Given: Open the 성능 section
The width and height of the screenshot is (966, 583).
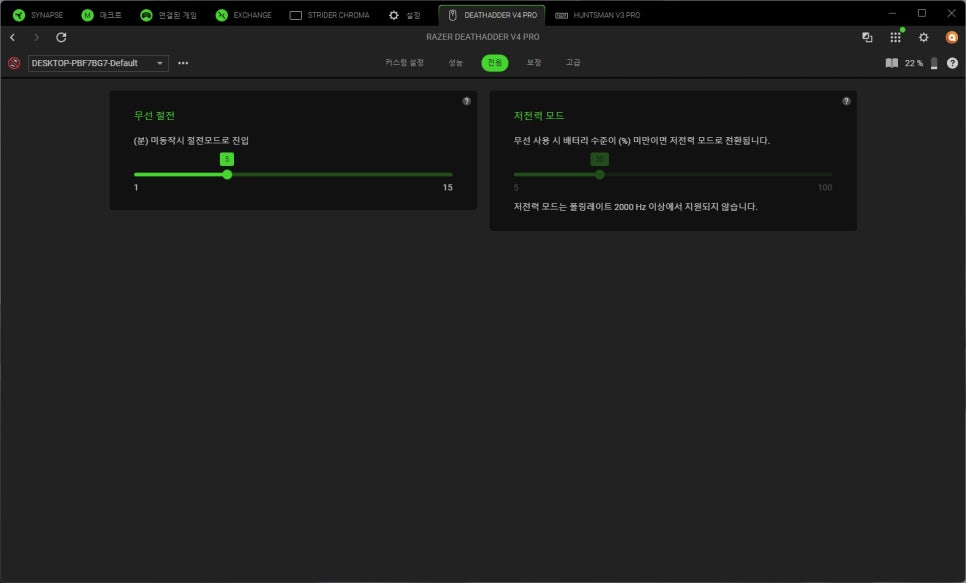Looking at the screenshot, I should 455,62.
